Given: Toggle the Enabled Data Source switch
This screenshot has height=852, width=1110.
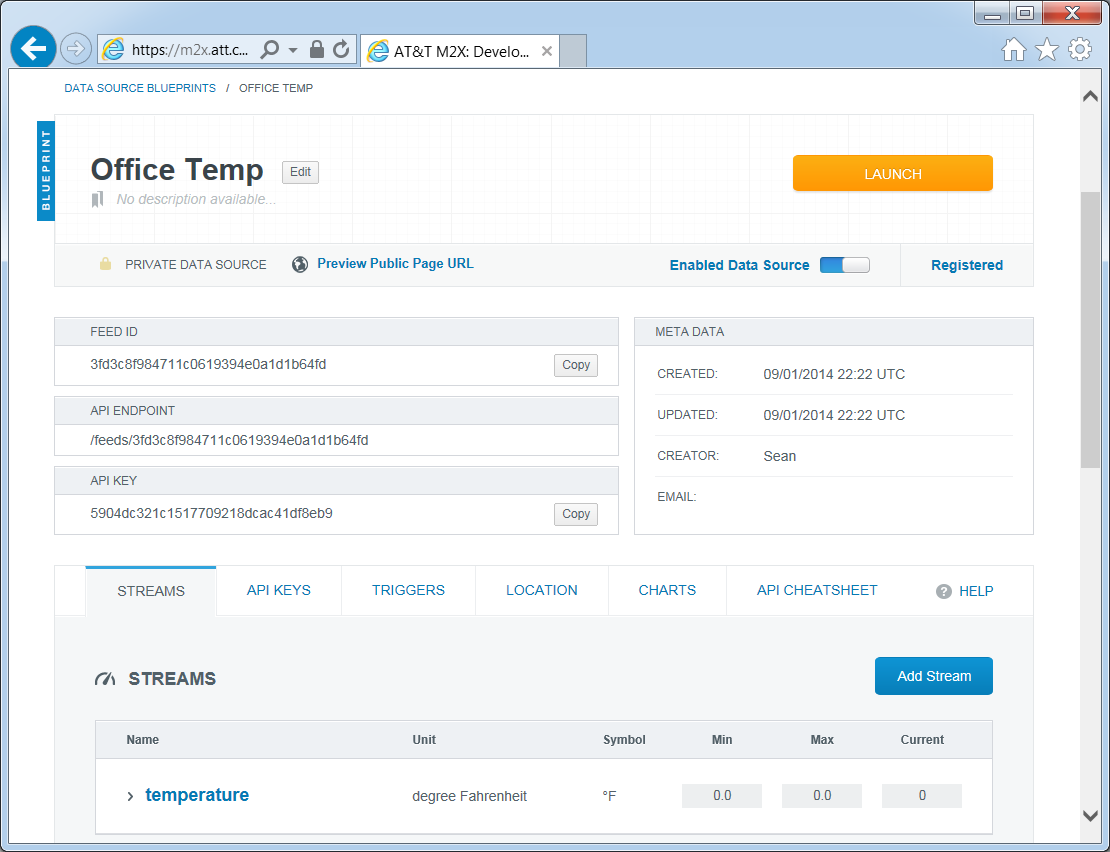Looking at the screenshot, I should (844, 265).
